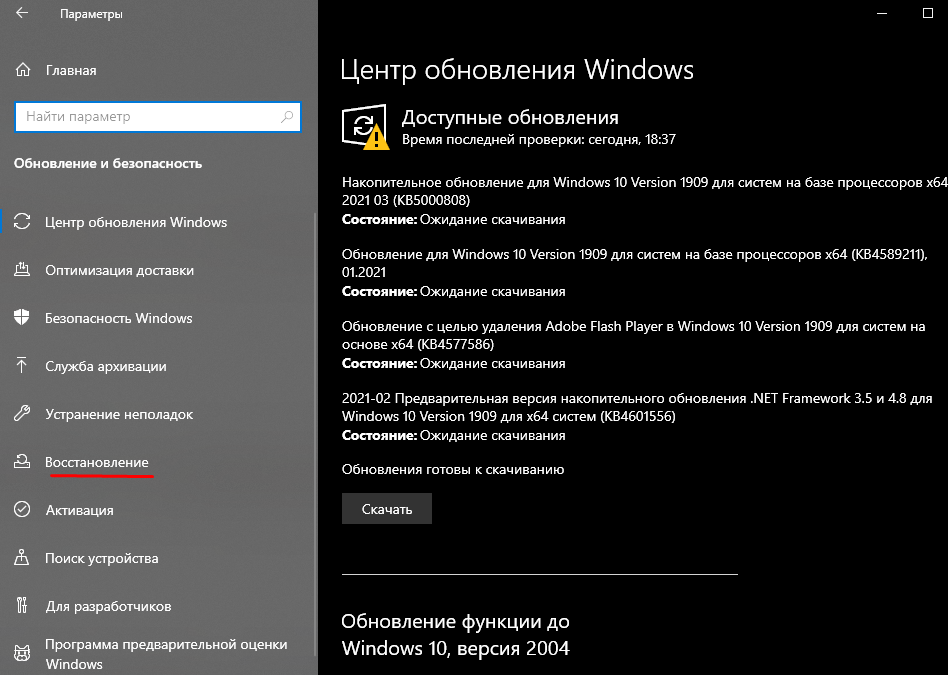Go to the Активация section
The image size is (948, 675).
coord(79,510)
